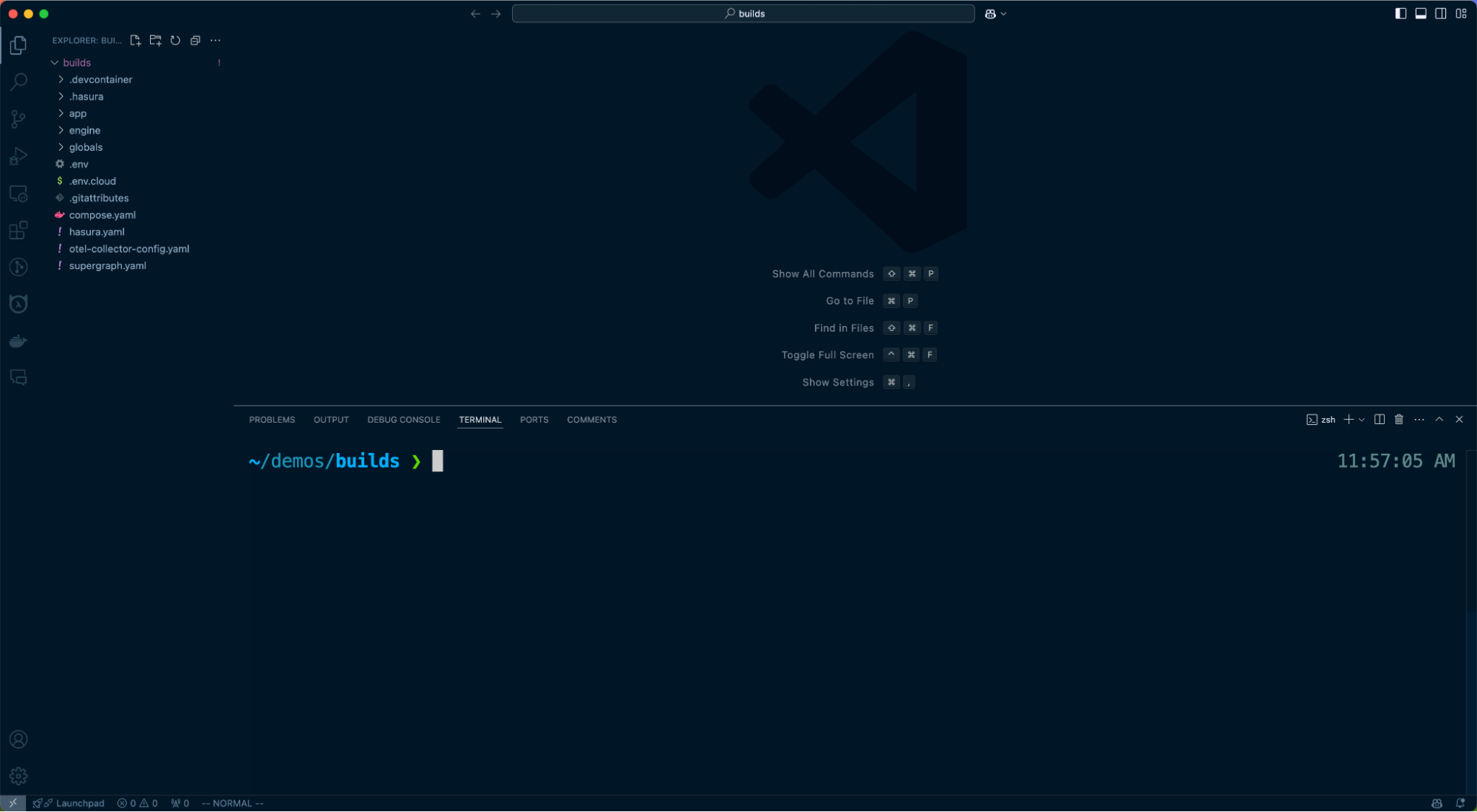Click ports forwarded indicator in status bar
The width and height of the screenshot is (1477, 812).
pyautogui.click(x=180, y=803)
